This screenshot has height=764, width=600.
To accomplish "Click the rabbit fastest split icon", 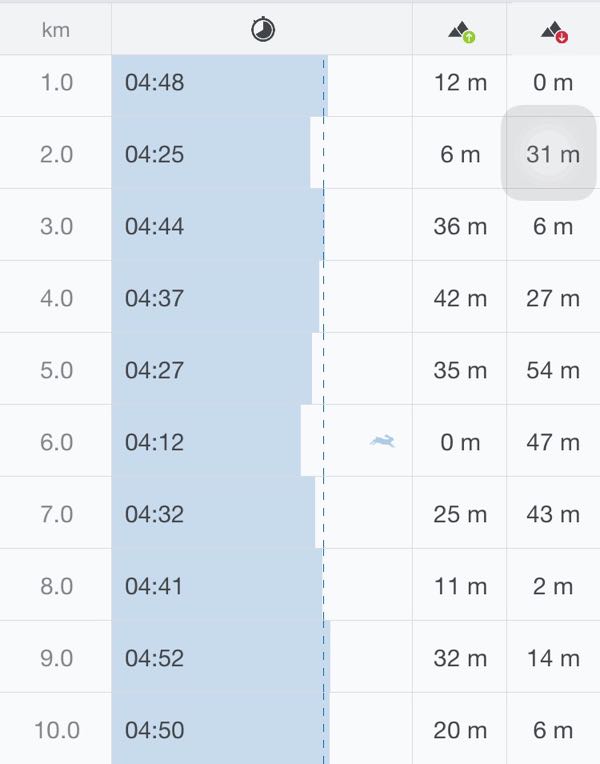I will coord(382,440).
